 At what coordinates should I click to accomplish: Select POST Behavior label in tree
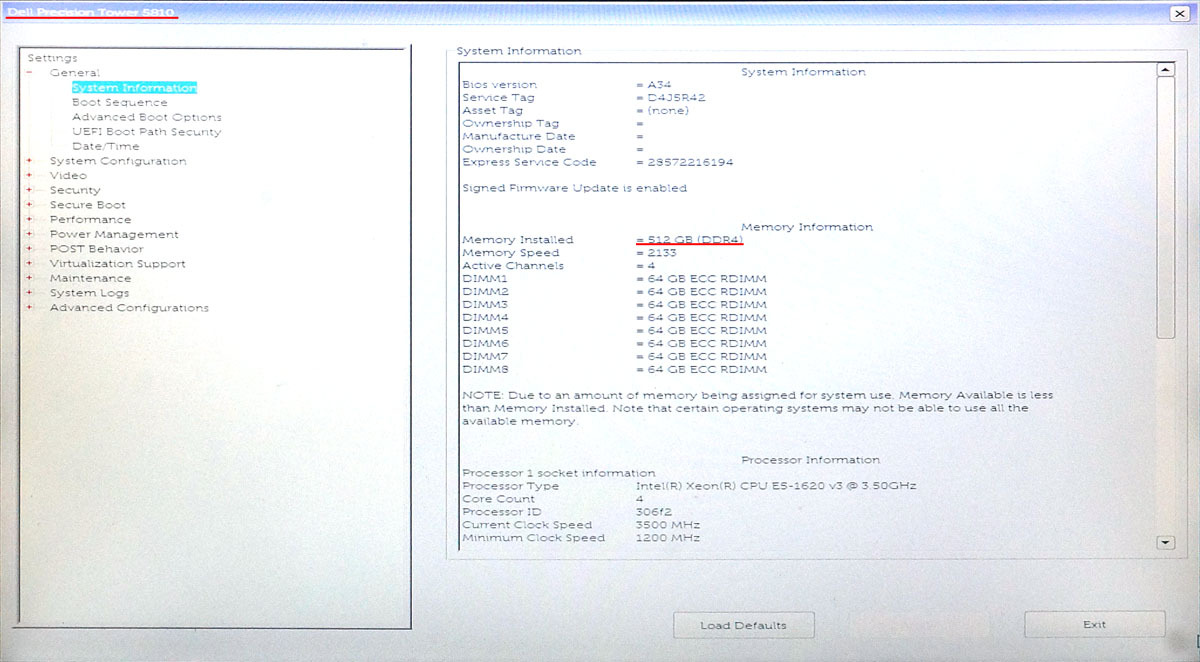[x=97, y=249]
